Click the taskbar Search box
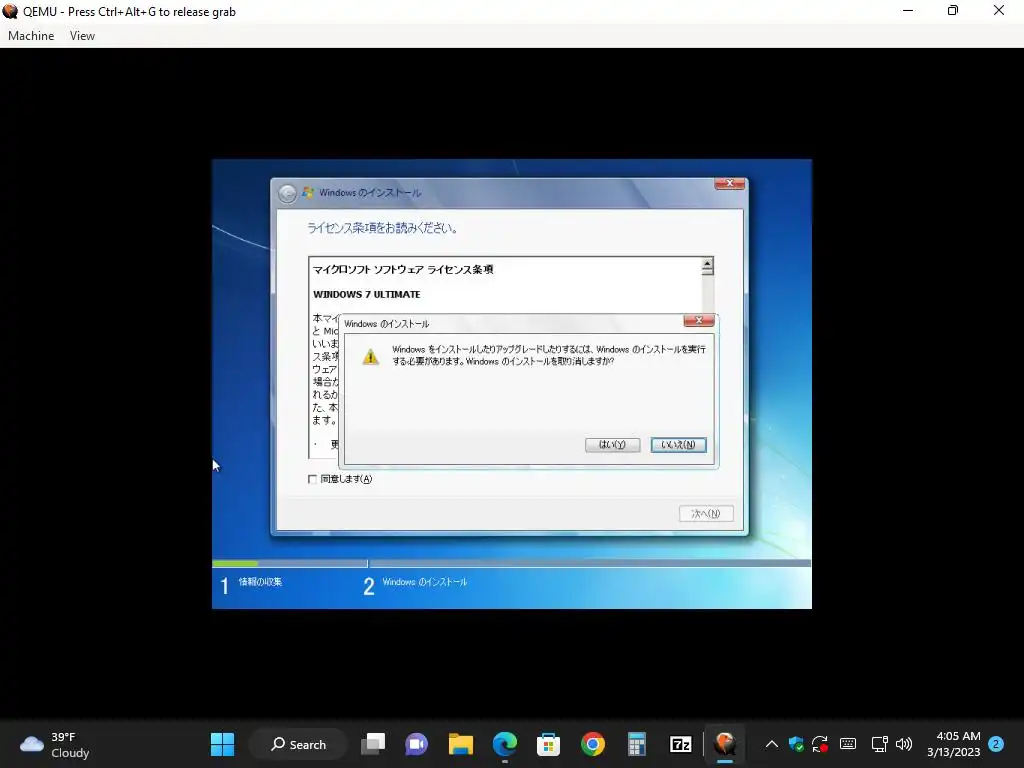The image size is (1024, 768). [298, 744]
